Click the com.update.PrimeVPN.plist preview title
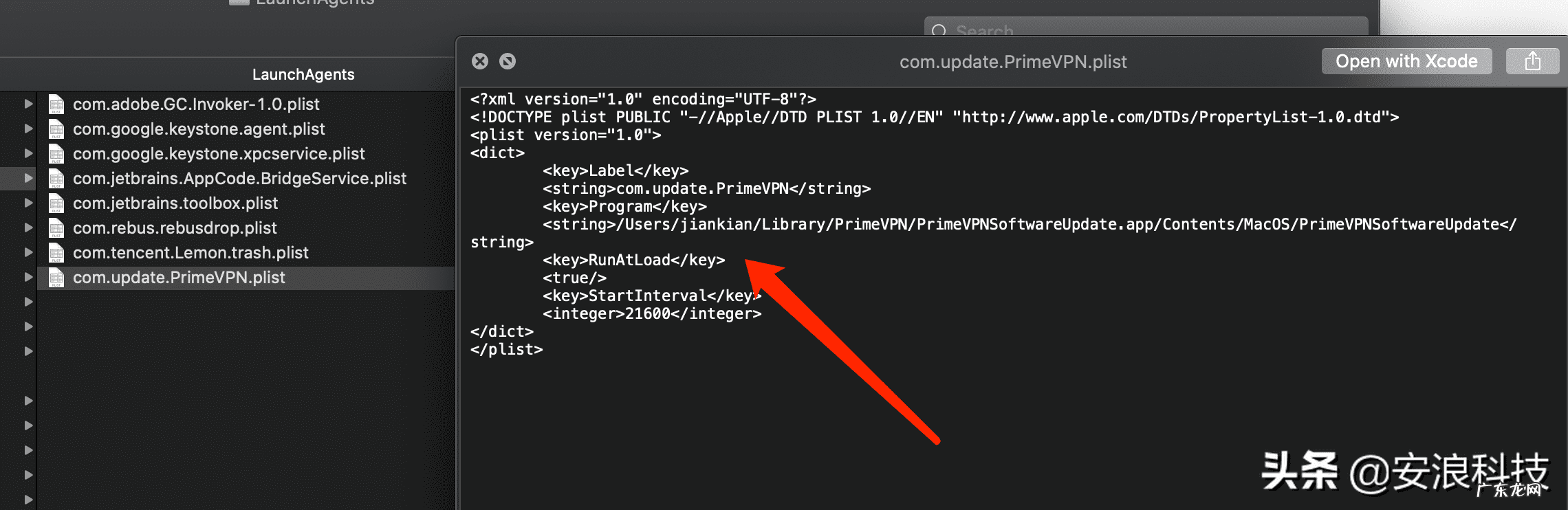The width and height of the screenshot is (1568, 510). tap(1013, 62)
